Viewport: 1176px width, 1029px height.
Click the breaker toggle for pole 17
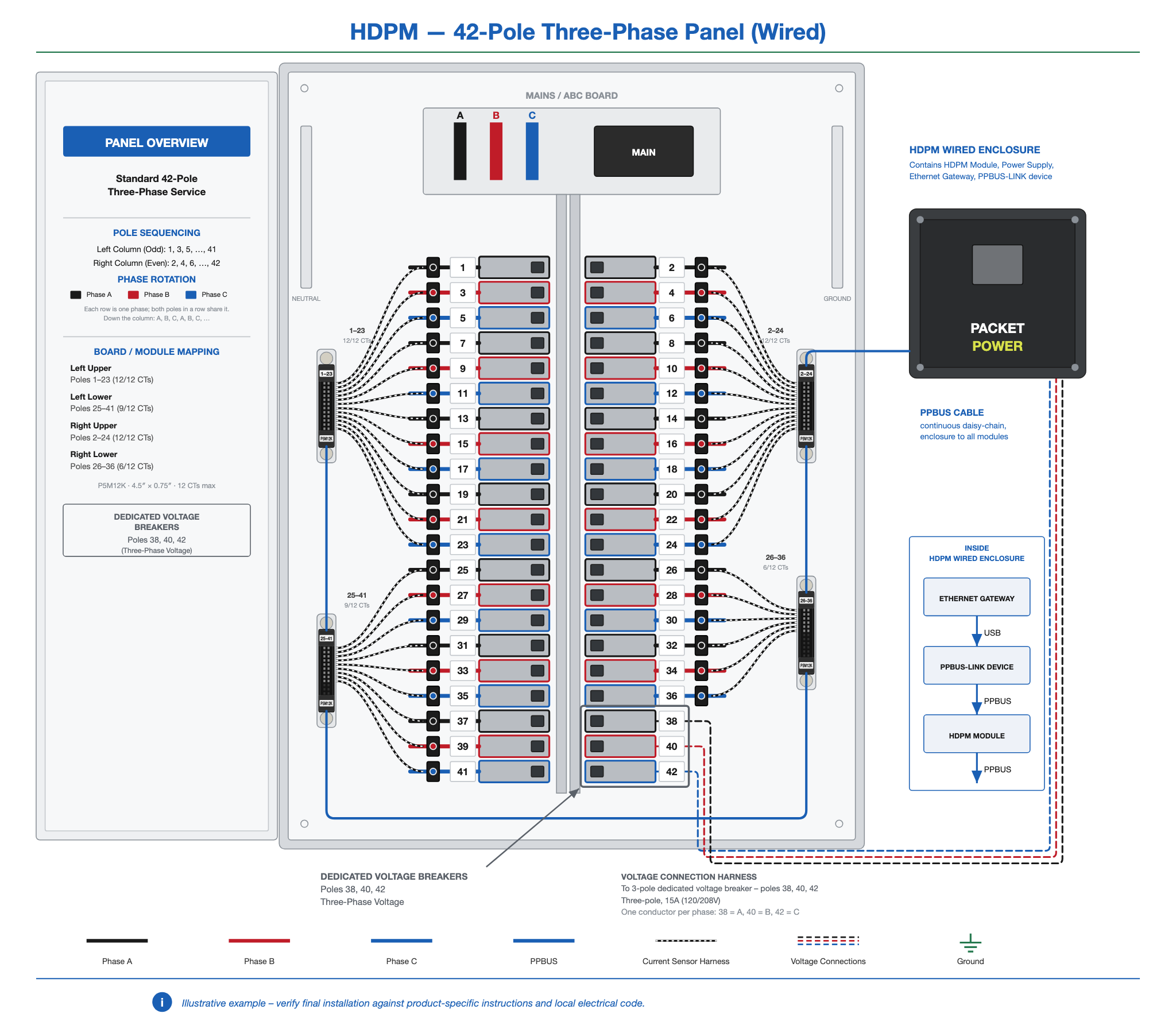(537, 469)
